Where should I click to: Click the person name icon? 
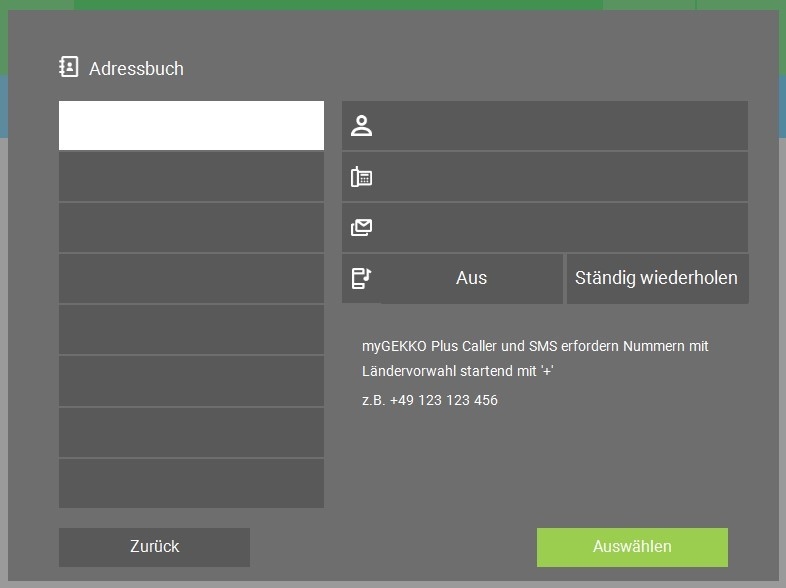[x=361, y=126]
